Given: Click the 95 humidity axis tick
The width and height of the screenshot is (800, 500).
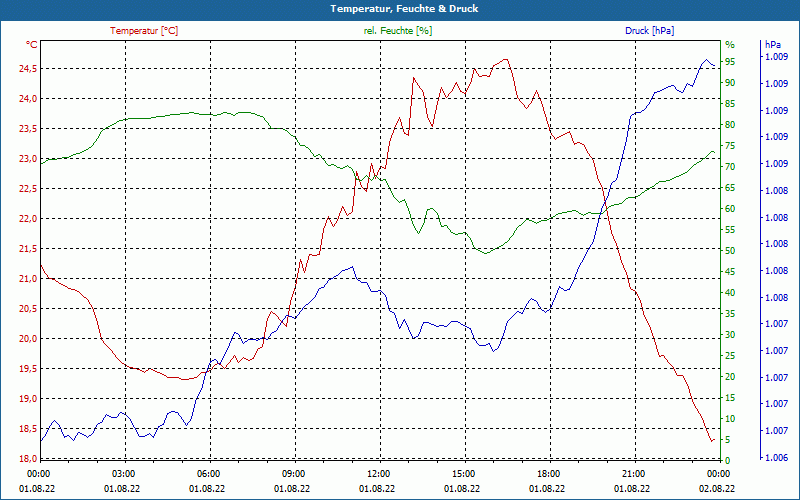Looking at the screenshot, I should [x=730, y=62].
